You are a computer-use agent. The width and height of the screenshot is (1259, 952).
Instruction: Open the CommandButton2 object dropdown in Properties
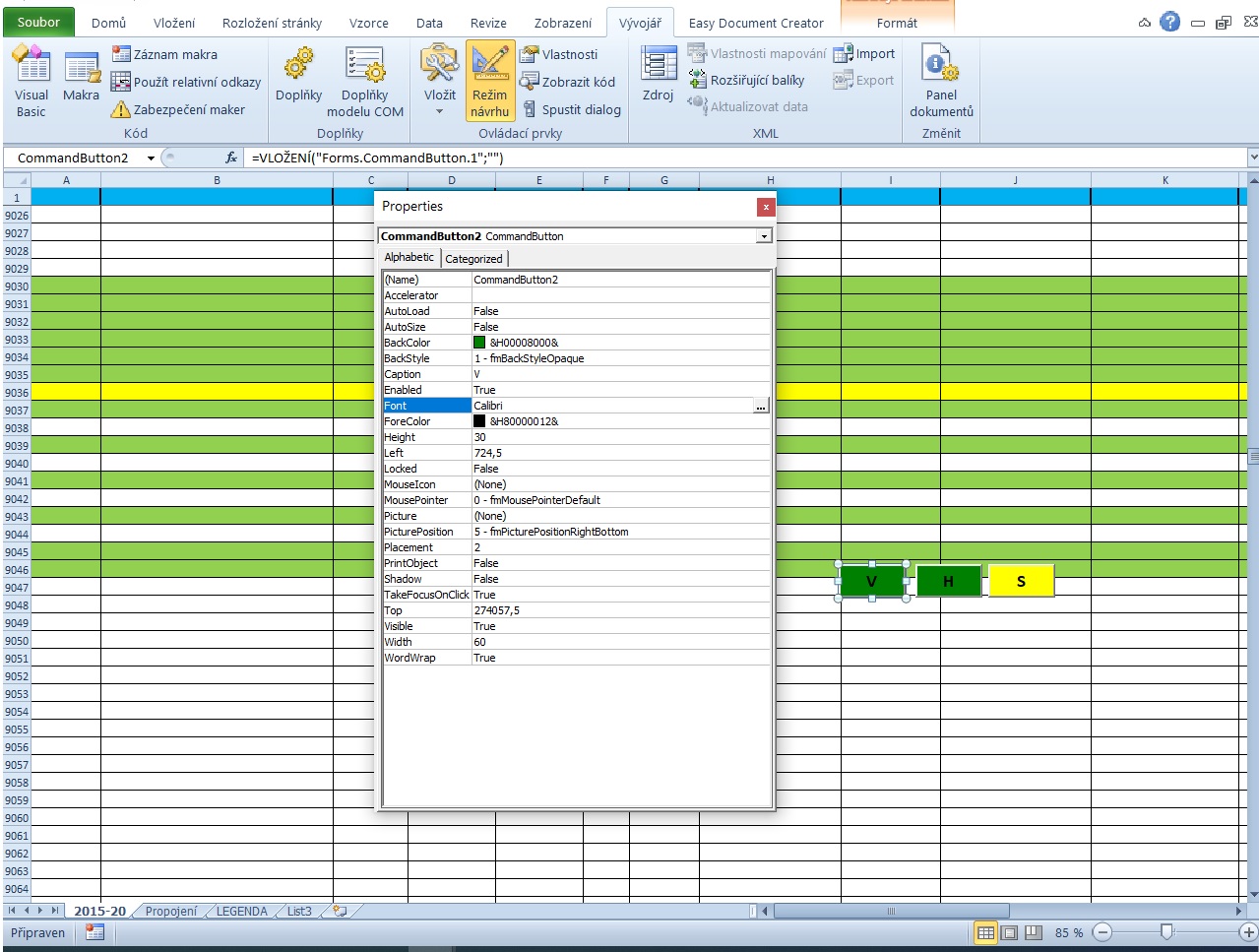[x=763, y=236]
